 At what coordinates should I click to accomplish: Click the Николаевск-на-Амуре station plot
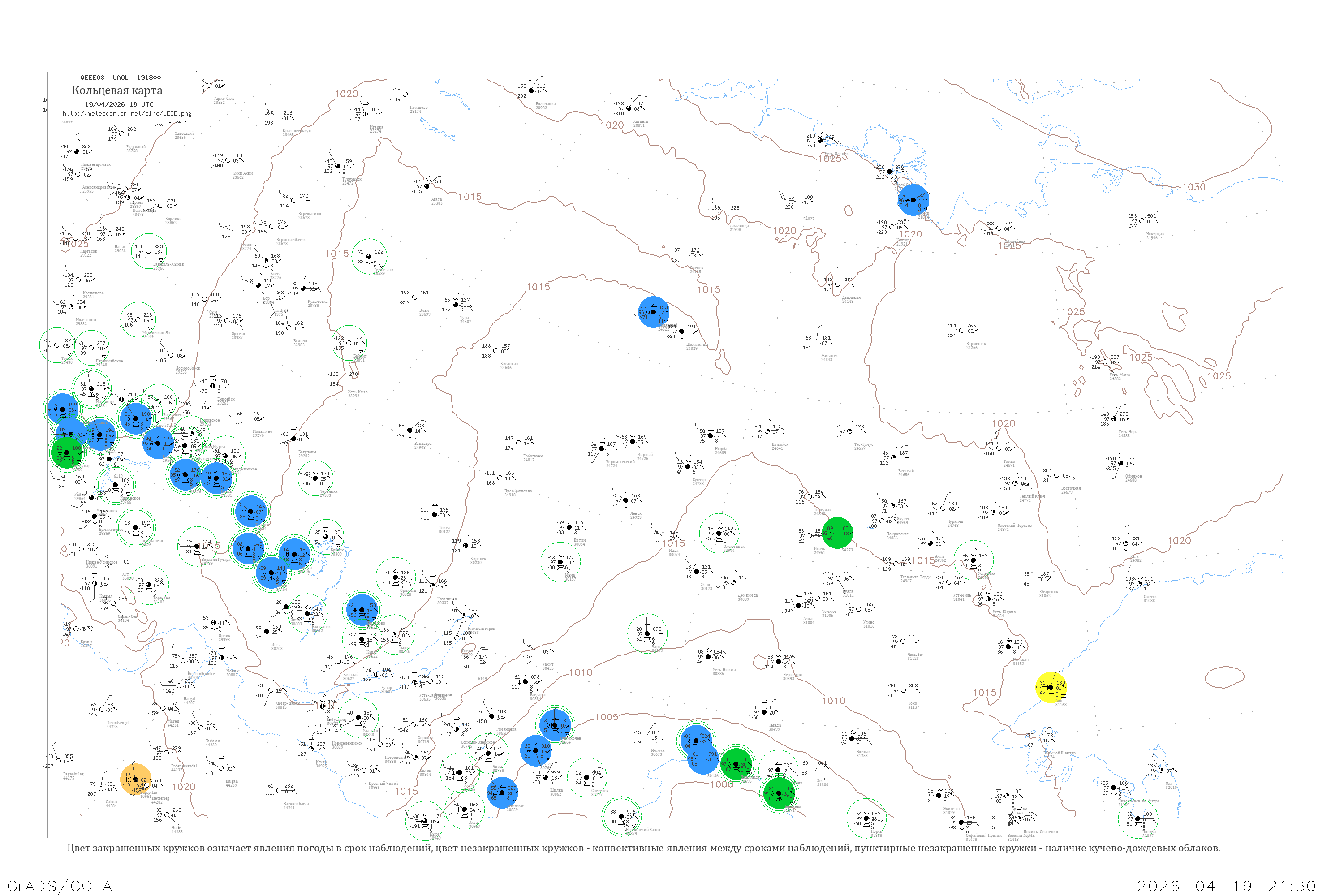tap(1114, 788)
